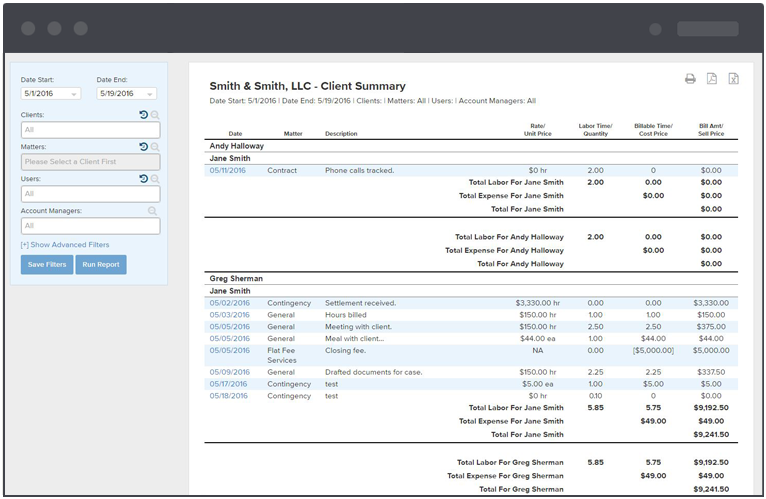The image size is (766, 499).
Task: Export report to Excel
Action: click(x=733, y=79)
